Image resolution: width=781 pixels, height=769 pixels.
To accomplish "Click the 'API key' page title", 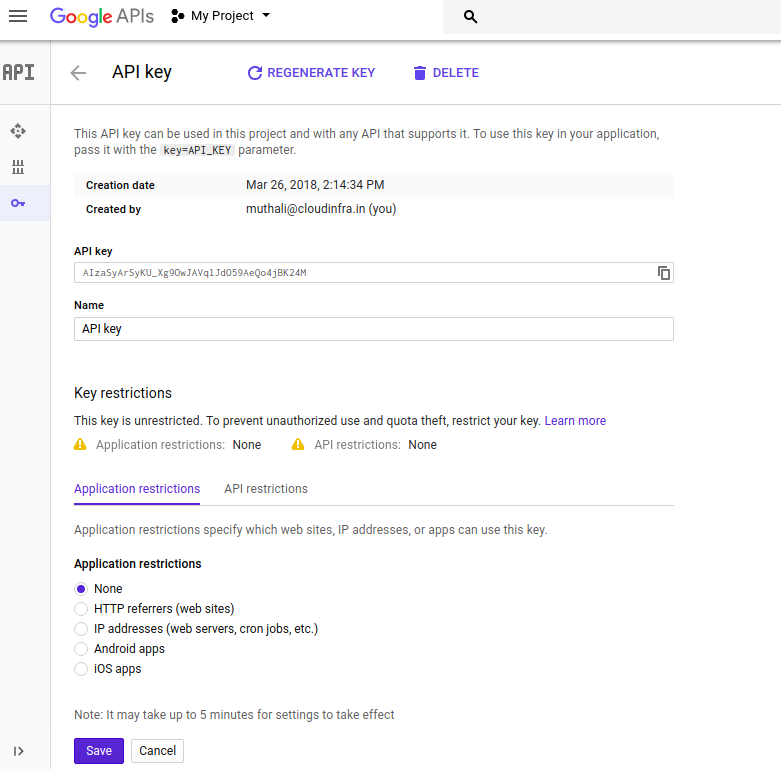I will [x=142, y=72].
